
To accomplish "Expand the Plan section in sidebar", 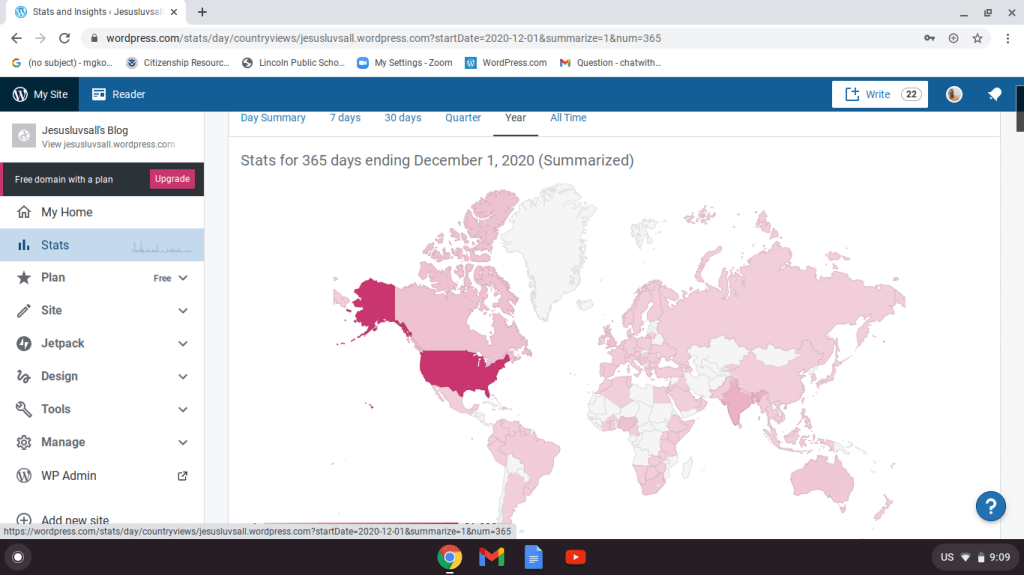I will coord(183,278).
